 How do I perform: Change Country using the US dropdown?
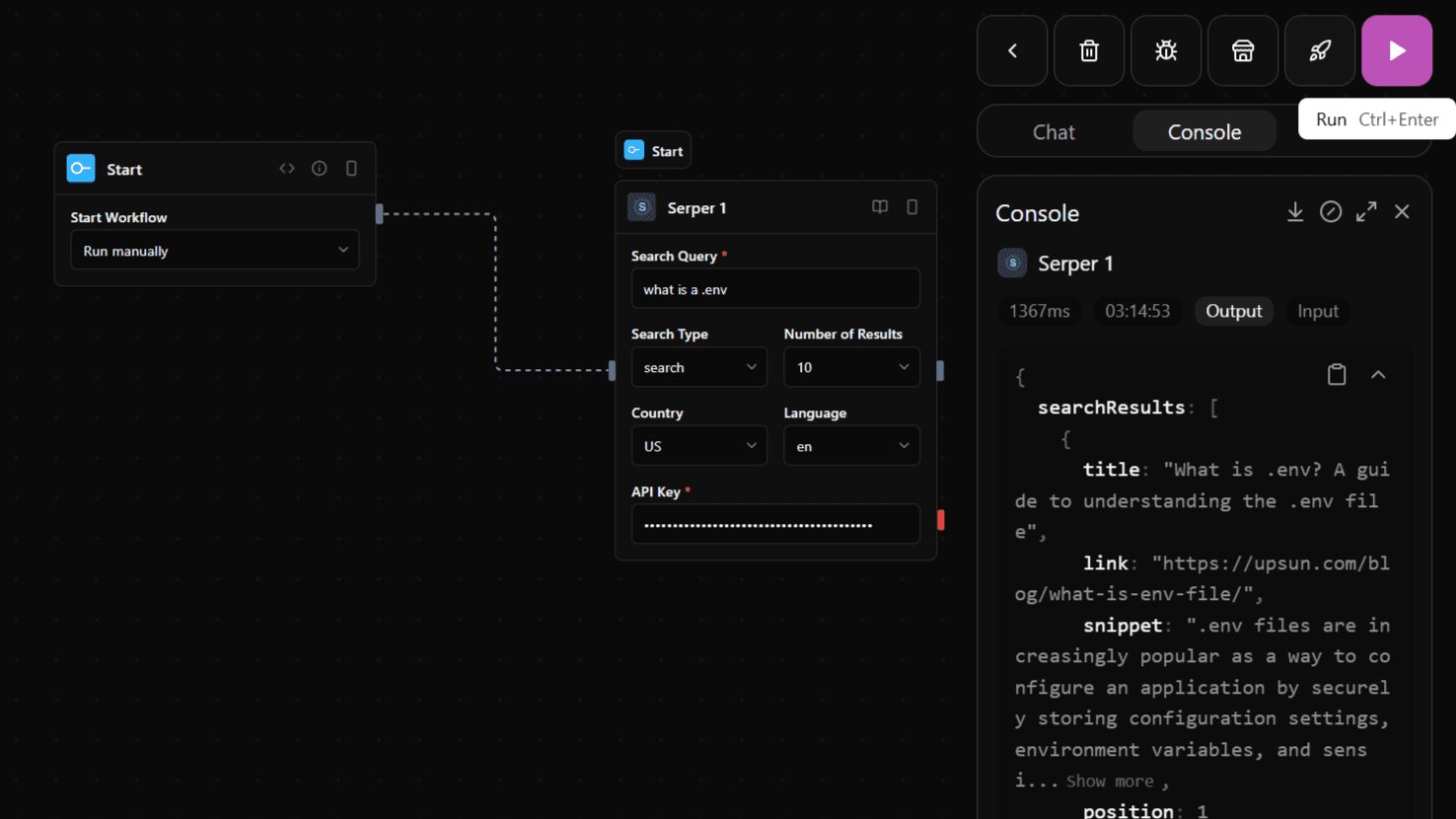[698, 445]
